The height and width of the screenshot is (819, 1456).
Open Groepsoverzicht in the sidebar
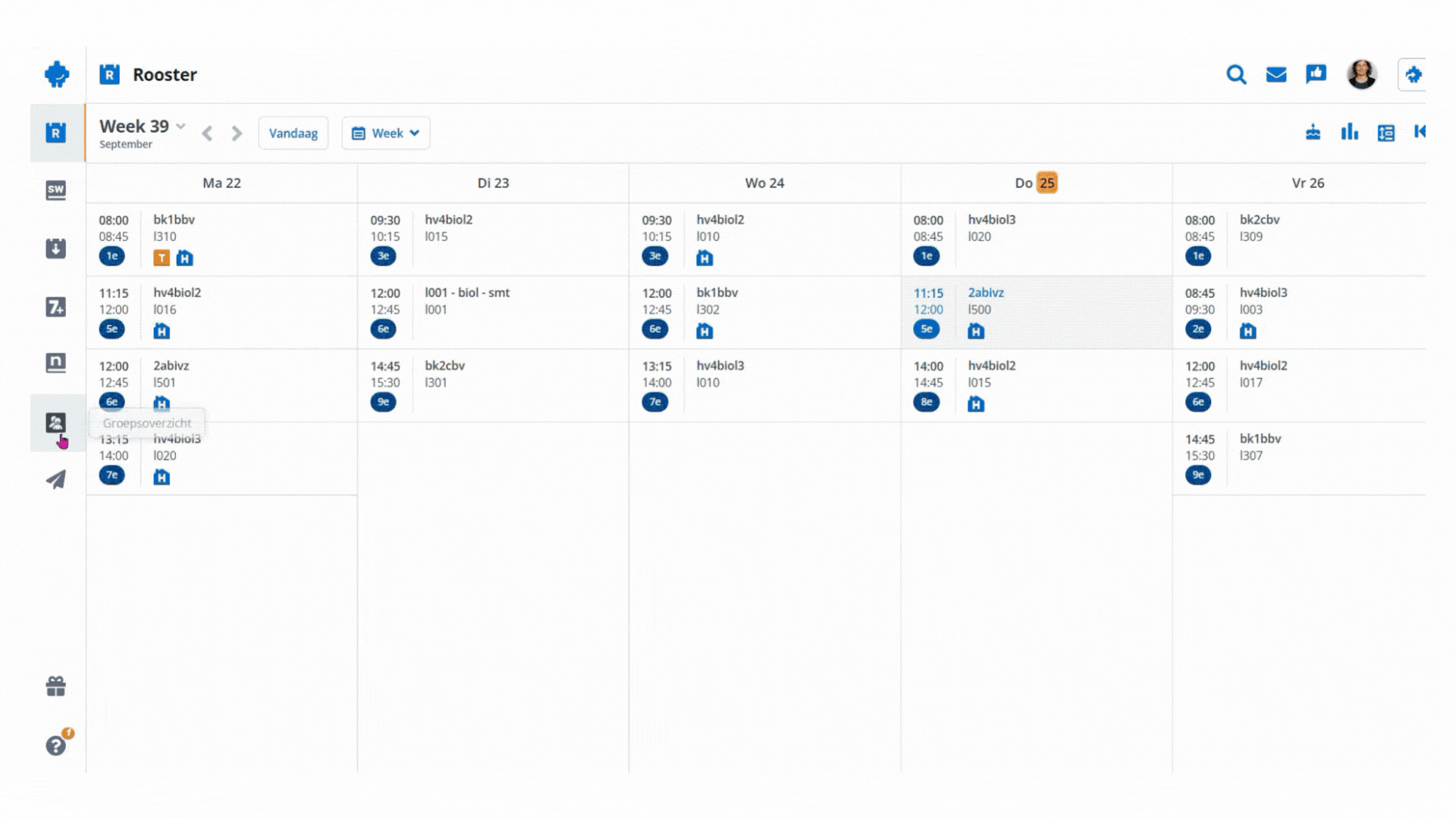point(55,422)
